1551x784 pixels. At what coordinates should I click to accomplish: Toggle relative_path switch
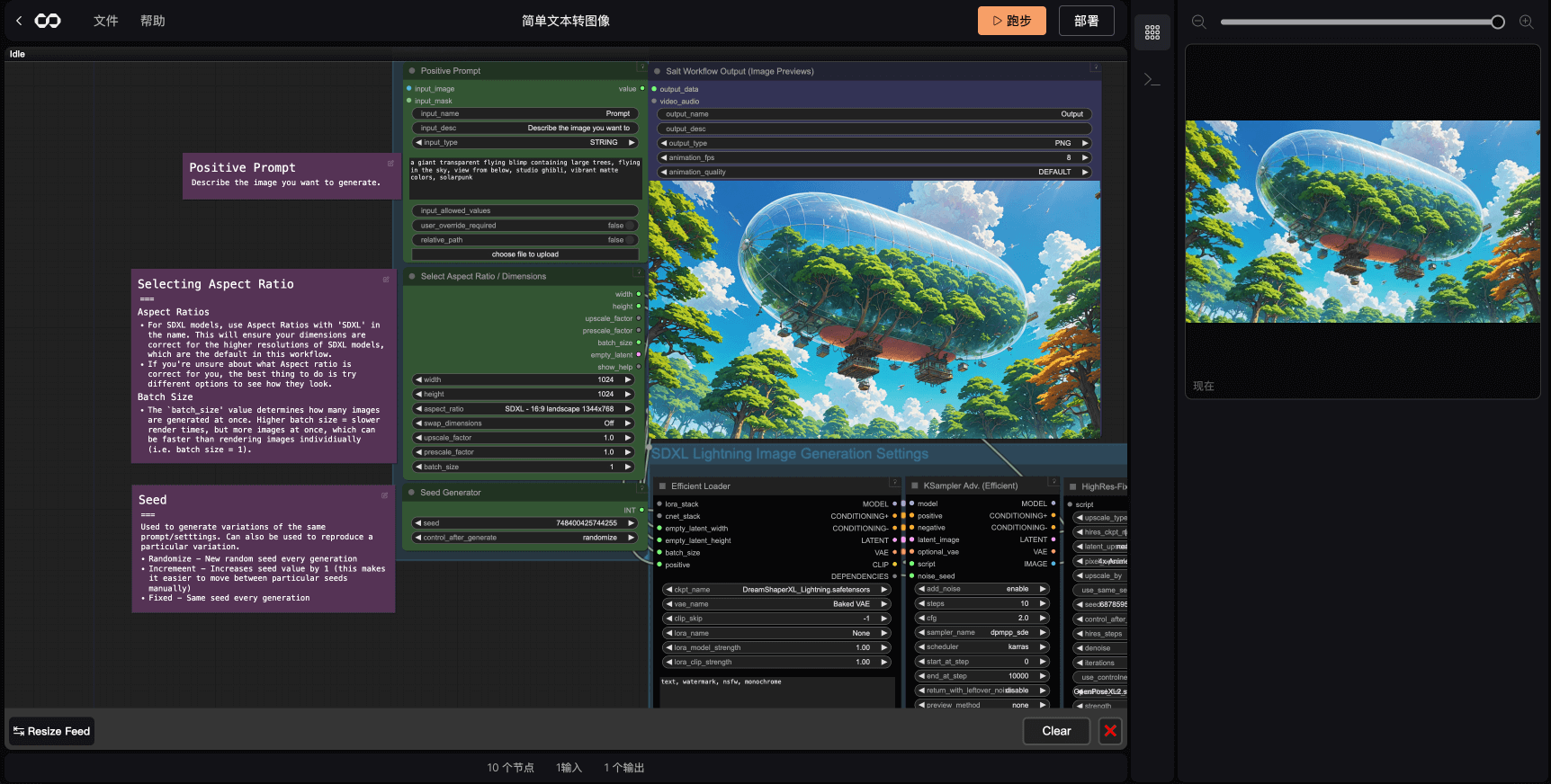524,240
